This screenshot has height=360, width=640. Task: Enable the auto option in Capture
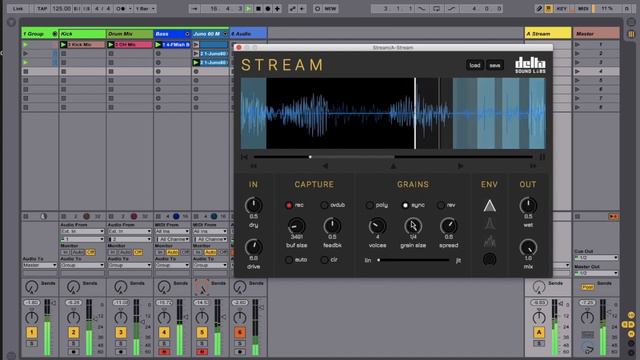click(289, 260)
